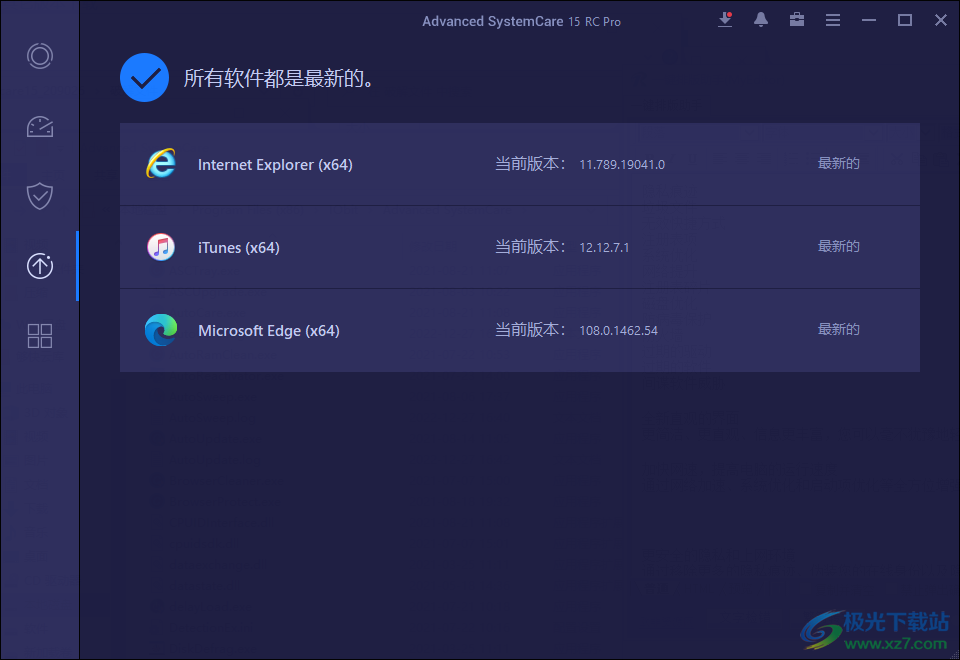Select the Microsoft Edge (x64) row name
Viewport: 960px width, 660px height.
pyautogui.click(x=269, y=331)
